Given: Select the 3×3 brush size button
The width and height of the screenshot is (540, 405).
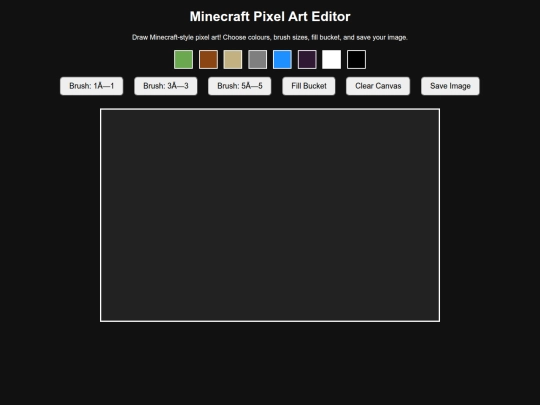Looking at the screenshot, I should 166,86.
